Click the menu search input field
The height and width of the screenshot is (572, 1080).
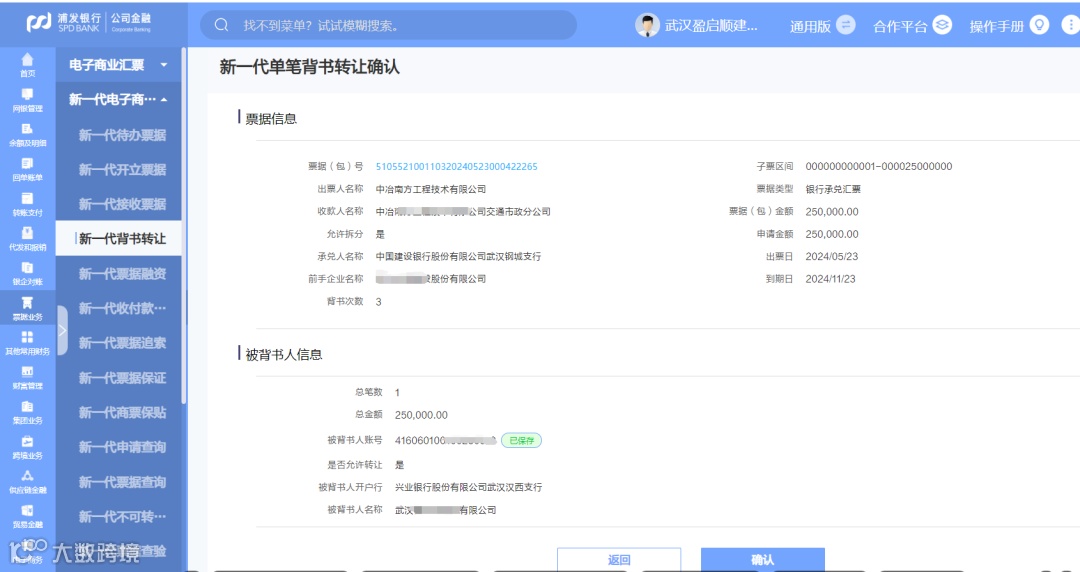pyautogui.click(x=388, y=25)
